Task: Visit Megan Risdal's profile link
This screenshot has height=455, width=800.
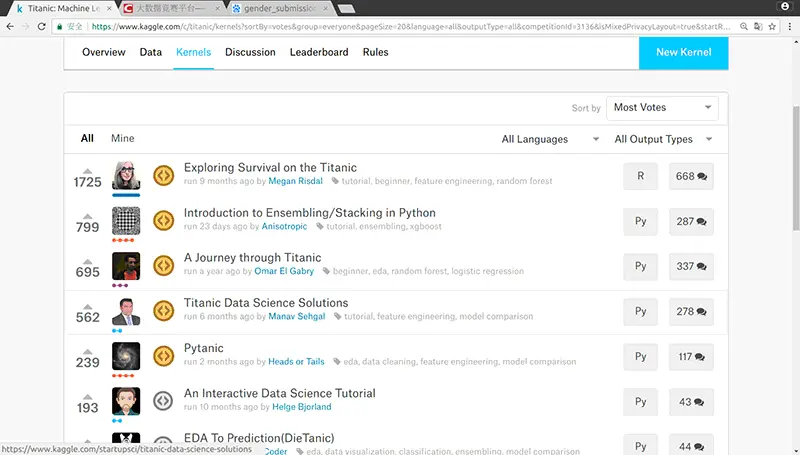Action: [x=295, y=181]
